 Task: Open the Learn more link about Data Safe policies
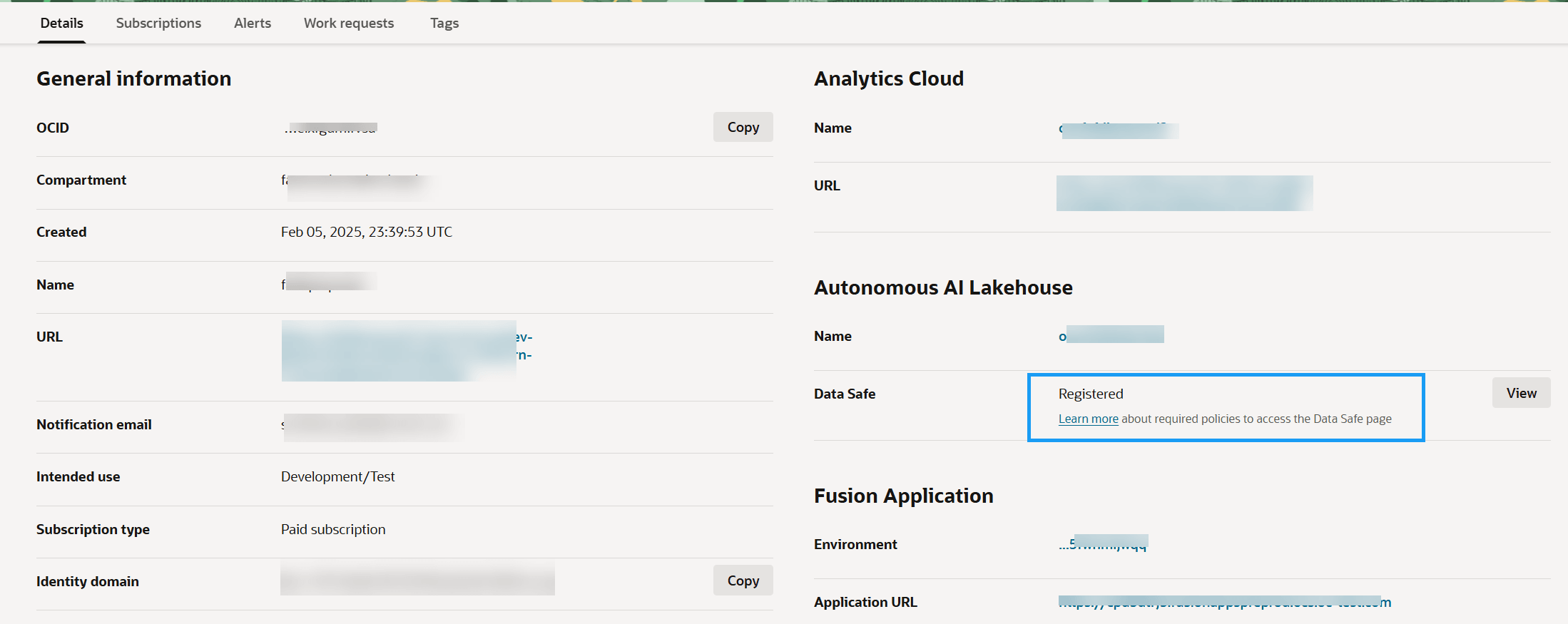point(1088,419)
